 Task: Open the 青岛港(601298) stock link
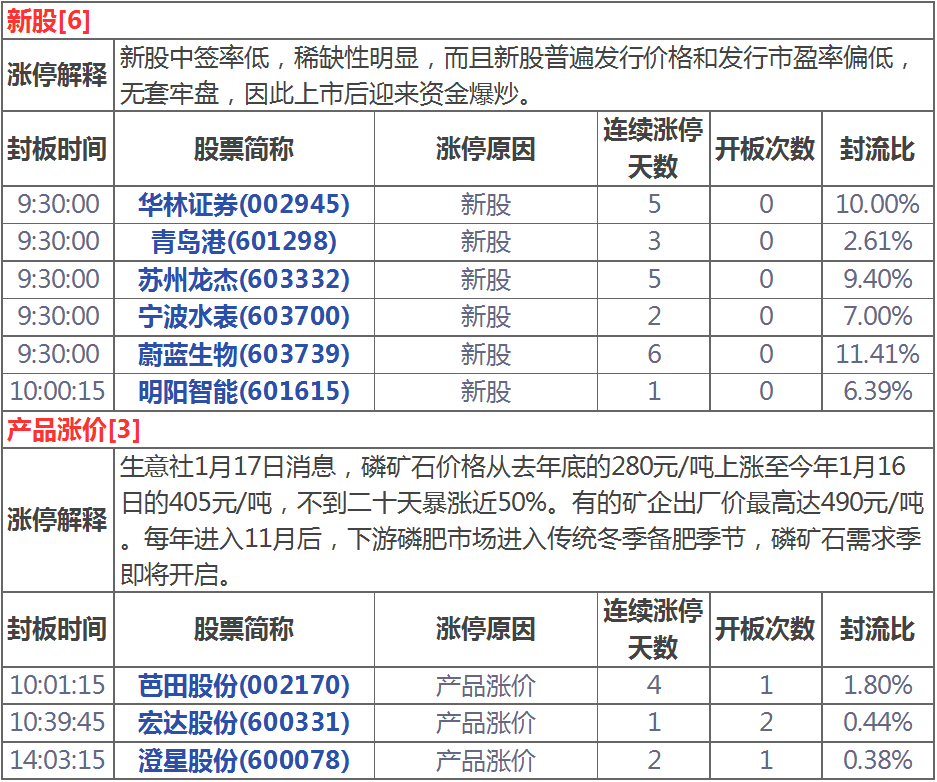click(x=244, y=242)
